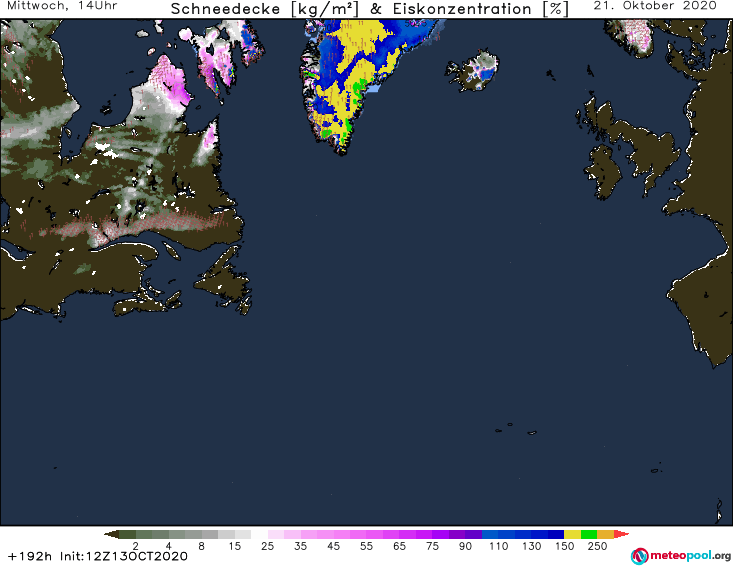Click legend value '15'
Viewport: 733px width, 566px height.
[x=235, y=546]
